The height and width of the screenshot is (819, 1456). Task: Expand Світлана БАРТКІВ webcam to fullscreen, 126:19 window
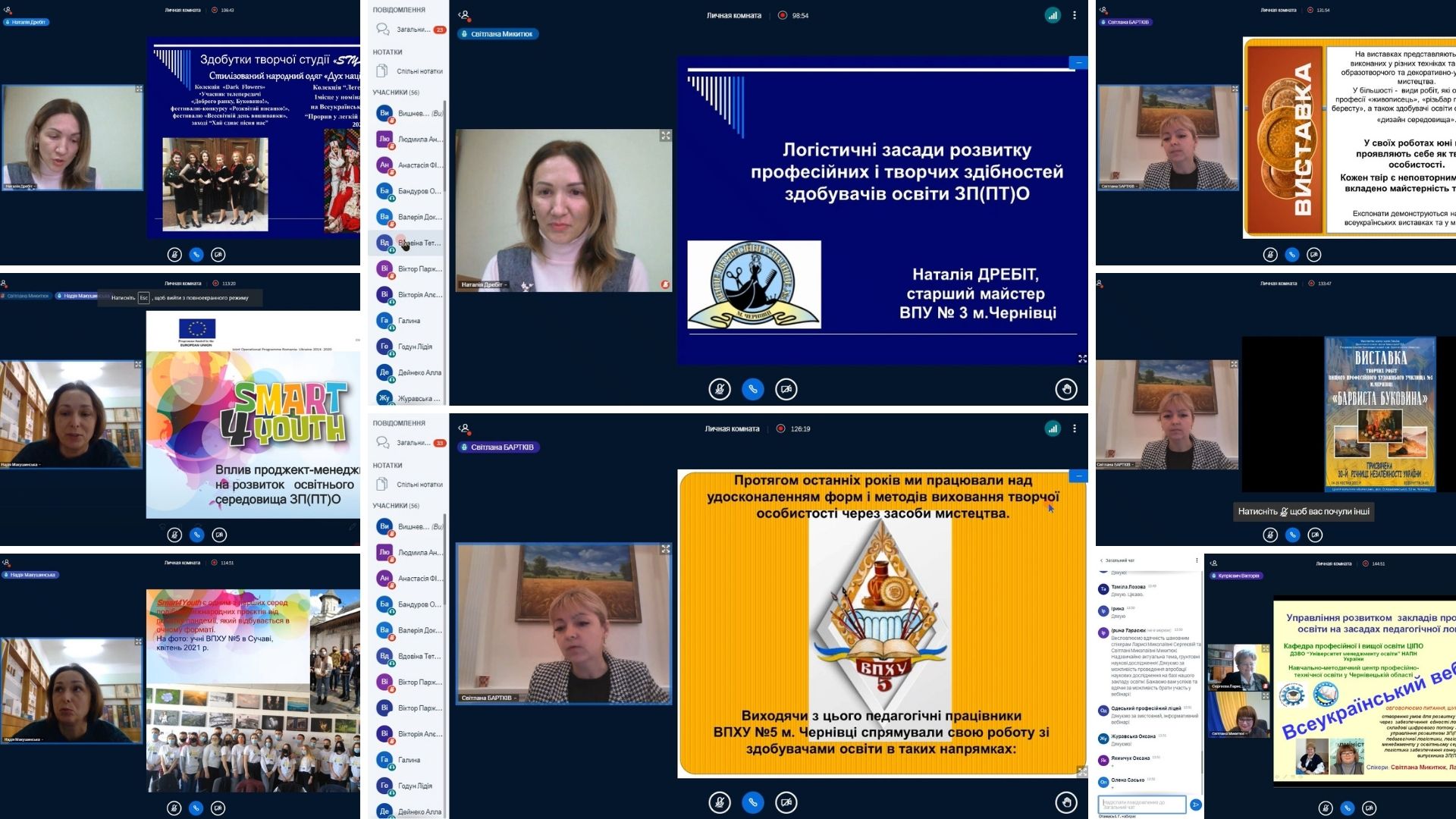pos(665,549)
